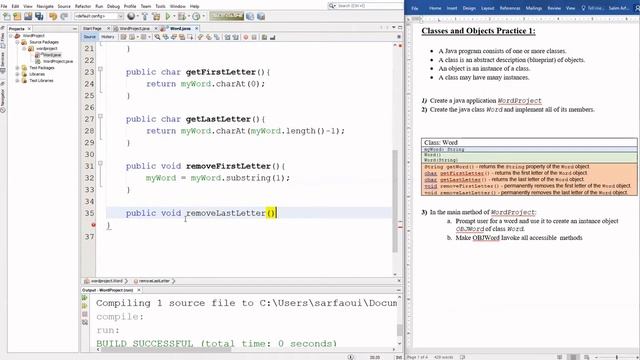Click the Clean and Build Project icon

point(156,16)
